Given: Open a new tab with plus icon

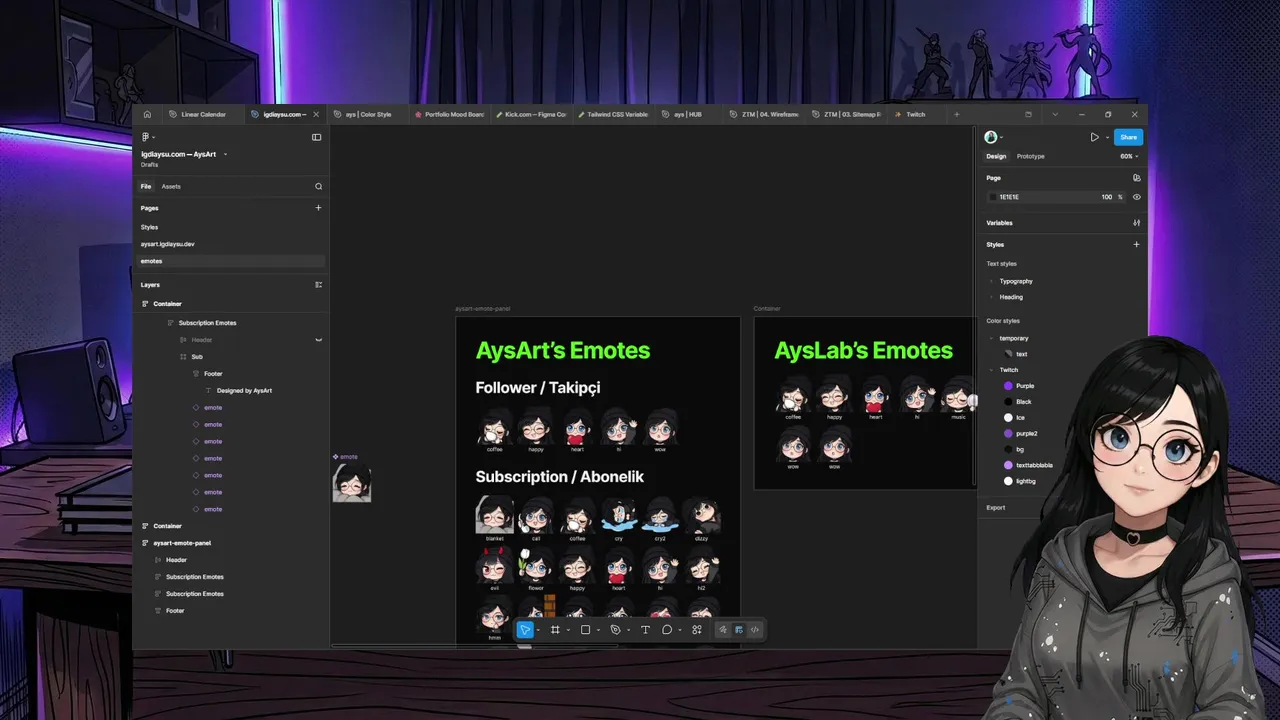Looking at the screenshot, I should coord(956,114).
